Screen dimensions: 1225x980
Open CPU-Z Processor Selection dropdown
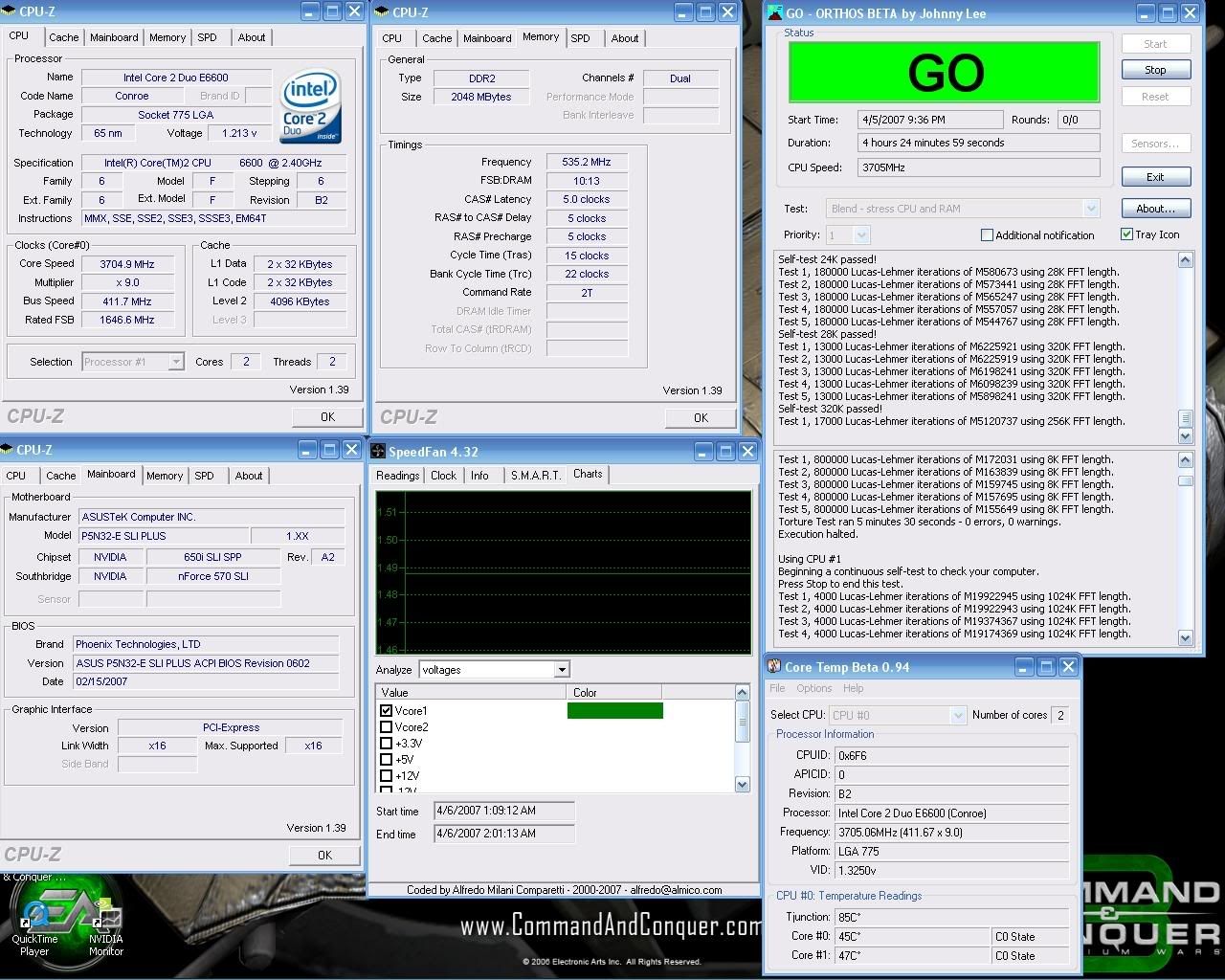[x=176, y=362]
